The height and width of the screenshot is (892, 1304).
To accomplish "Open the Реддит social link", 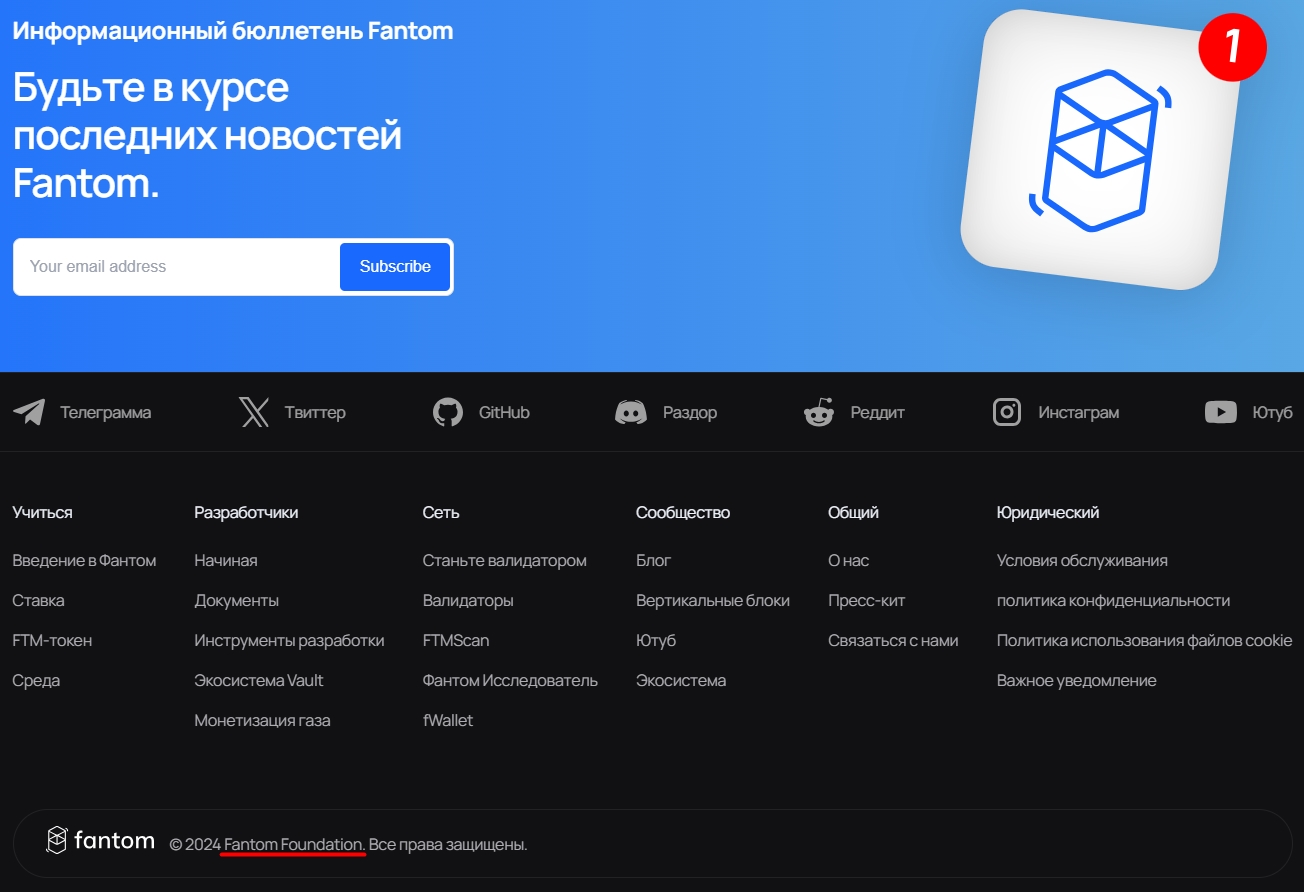I will click(878, 413).
